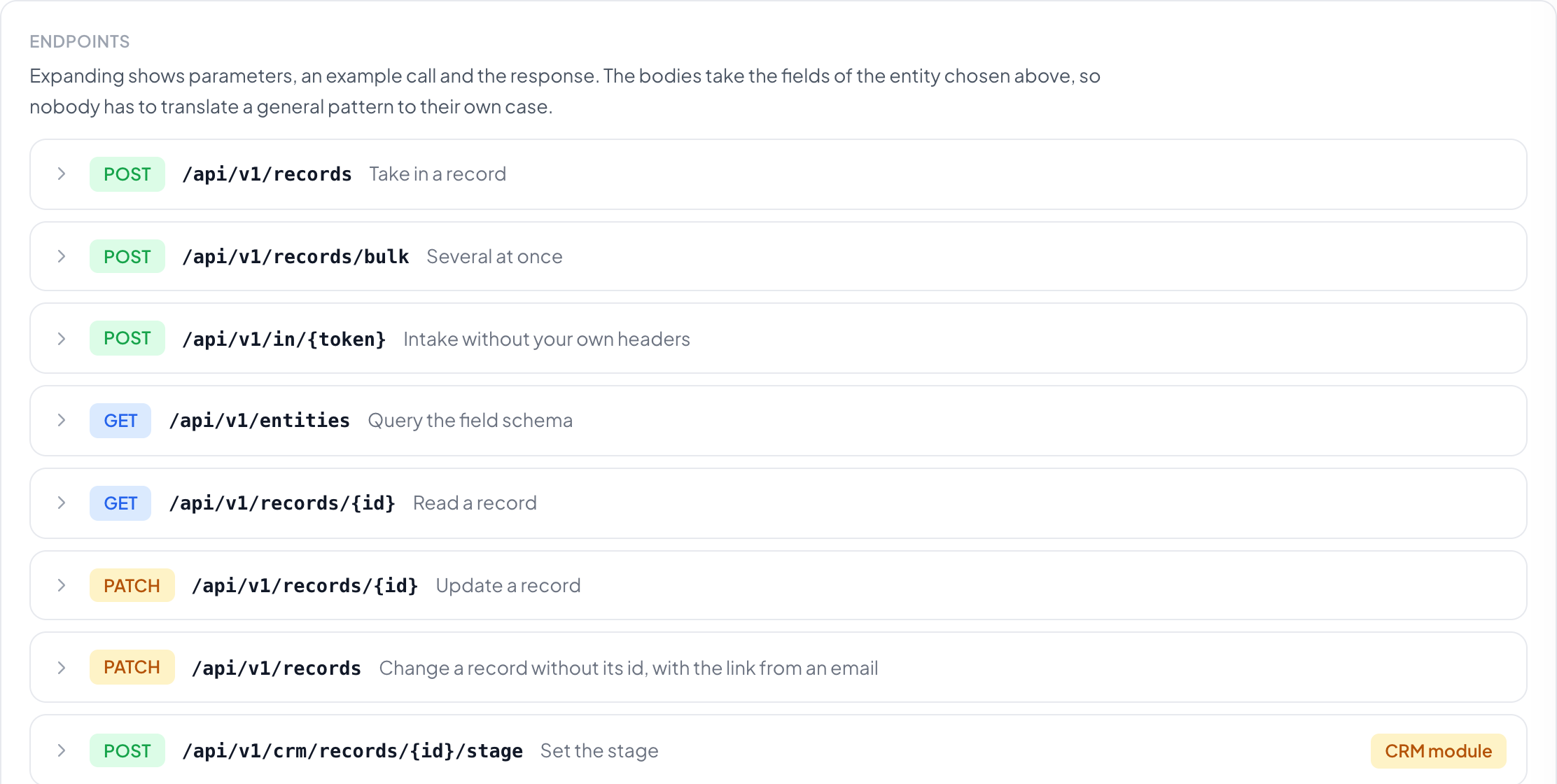This screenshot has height=784, width=1557.
Task: Click the CRM module tag
Action: (1439, 751)
